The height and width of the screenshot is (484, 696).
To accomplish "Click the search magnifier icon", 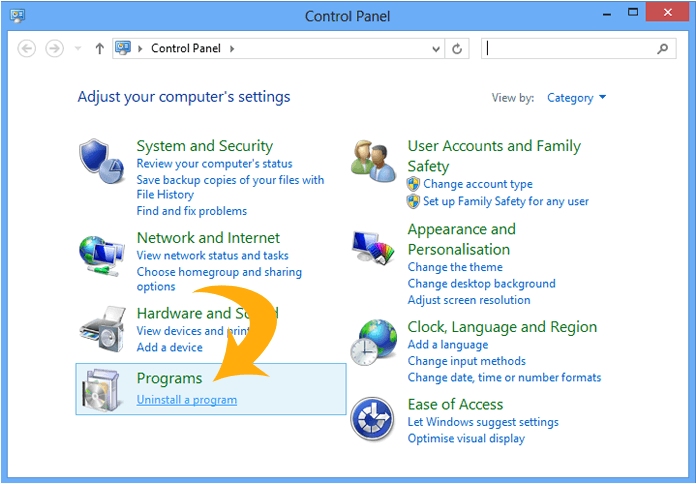I will click(x=663, y=48).
